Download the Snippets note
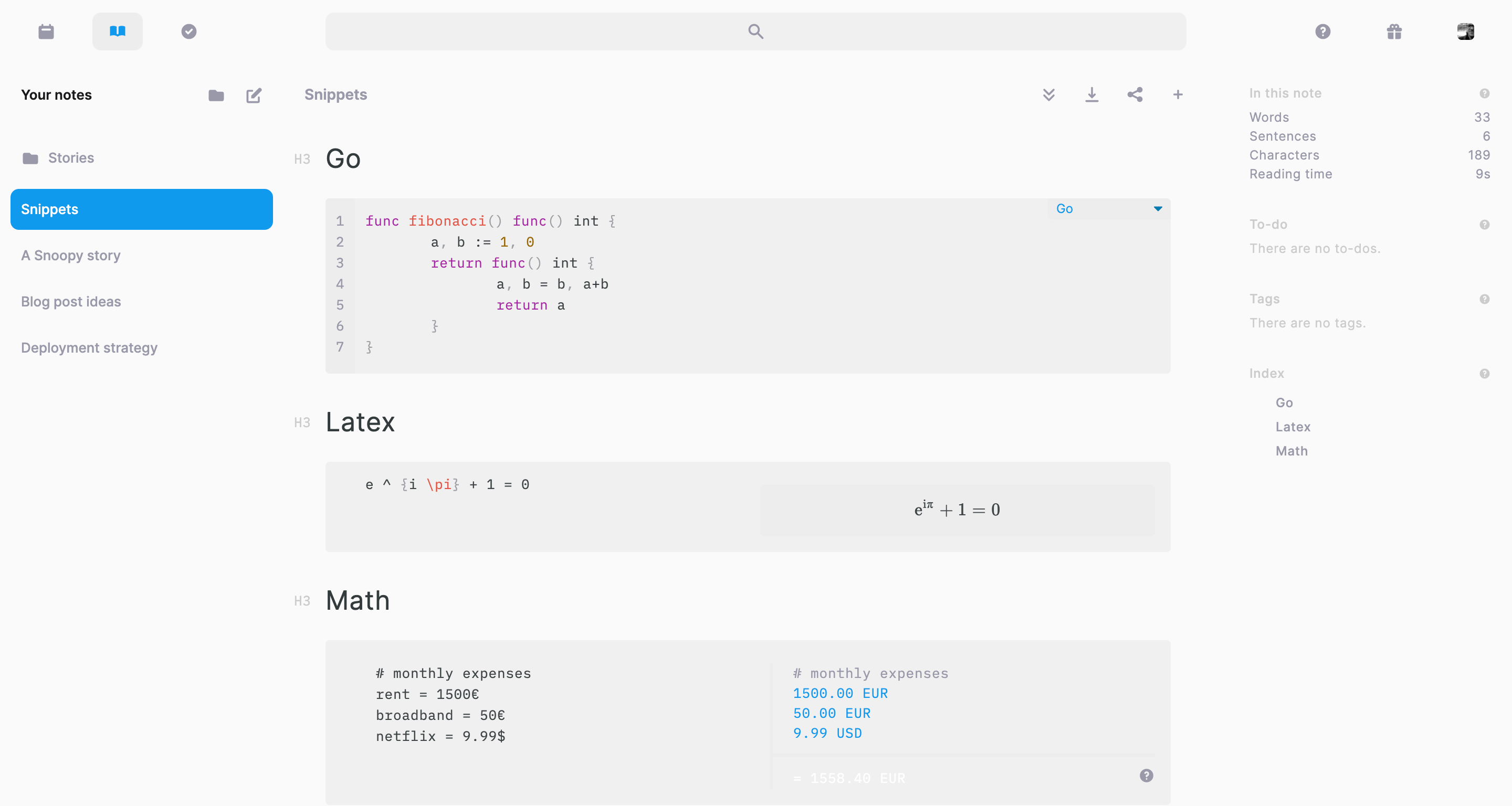The height and width of the screenshot is (806, 1512). (x=1092, y=94)
